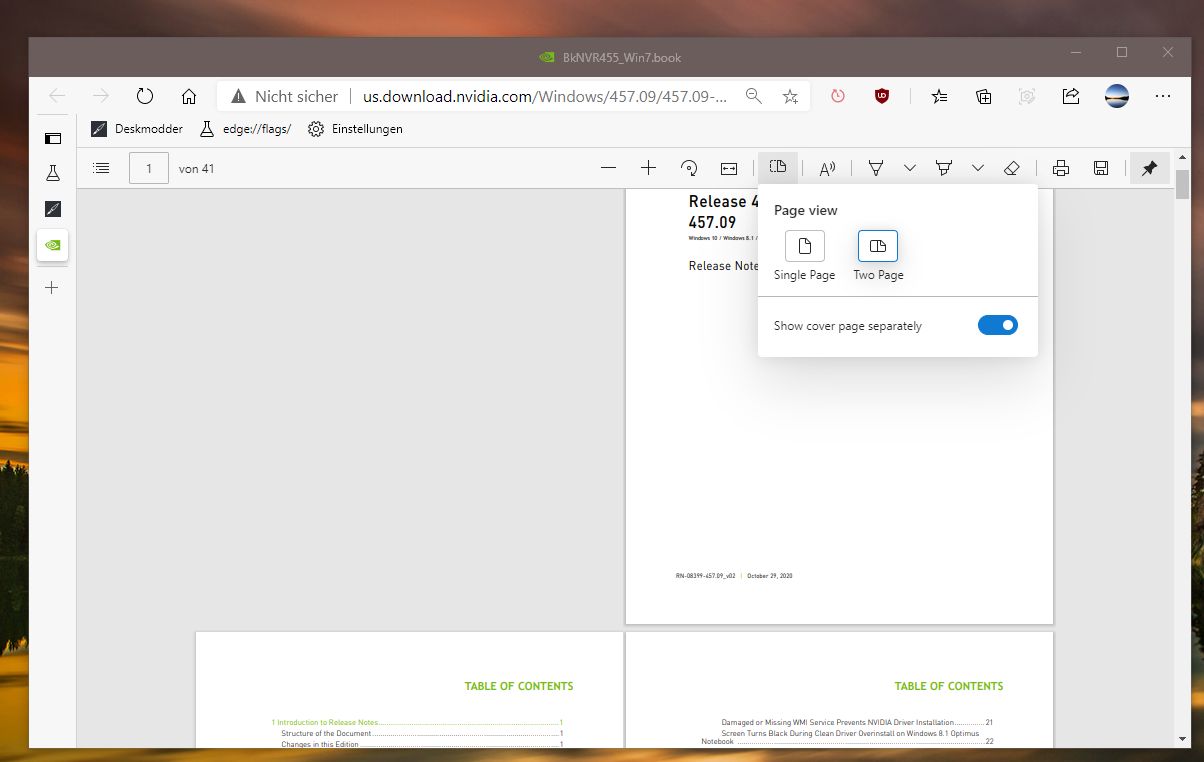Viewport: 1204px width, 762px height.
Task: Toggle the Page view button
Action: (x=778, y=168)
